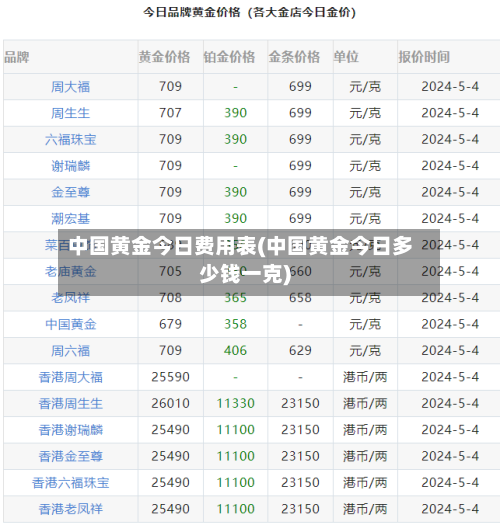
Task: Select the gold bar price 629 for 周六福
Action: point(300,351)
